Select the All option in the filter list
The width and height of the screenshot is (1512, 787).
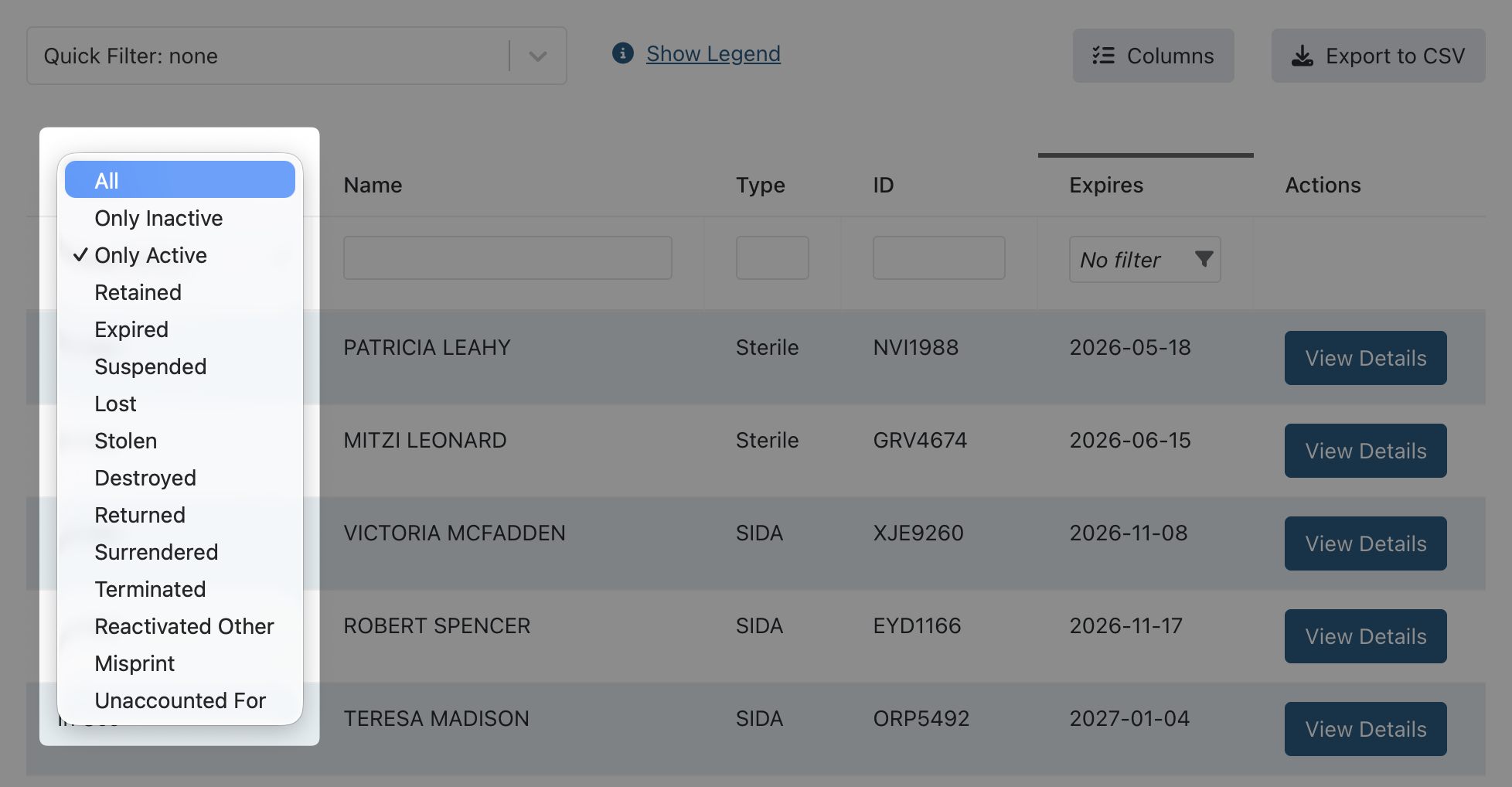179,179
